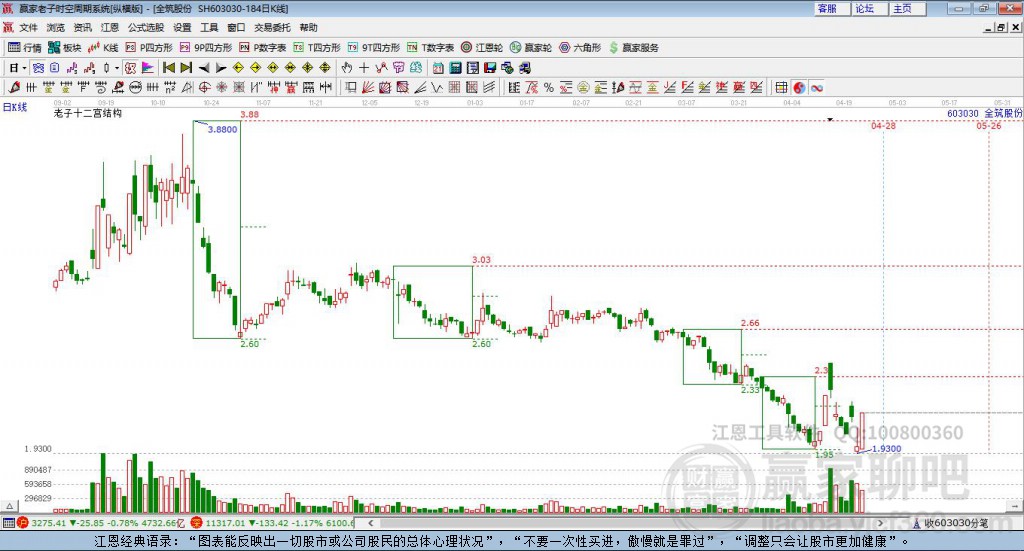Open the 赢家轮 wheel tool
Viewport: 1024px width, 551px height.
coord(530,48)
